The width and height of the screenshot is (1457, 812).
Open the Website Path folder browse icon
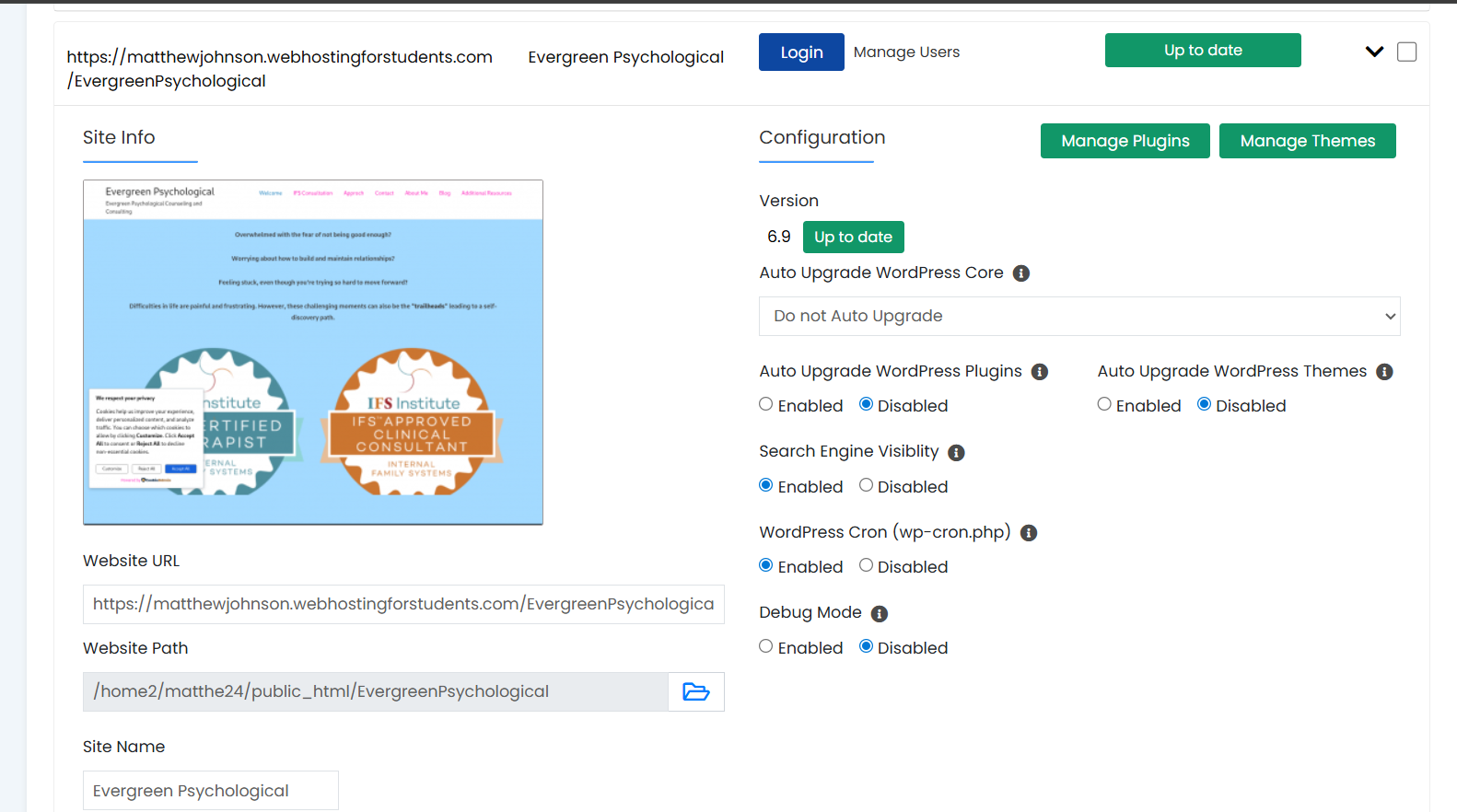click(x=696, y=691)
